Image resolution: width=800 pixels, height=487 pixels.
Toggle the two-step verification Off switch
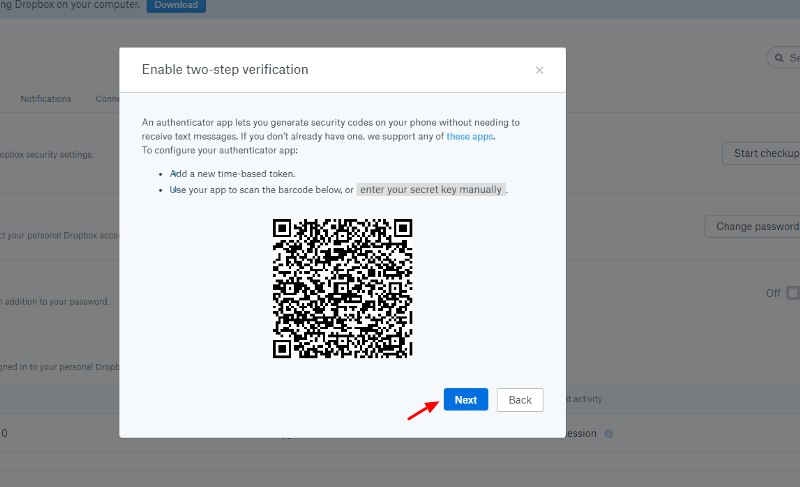click(793, 293)
